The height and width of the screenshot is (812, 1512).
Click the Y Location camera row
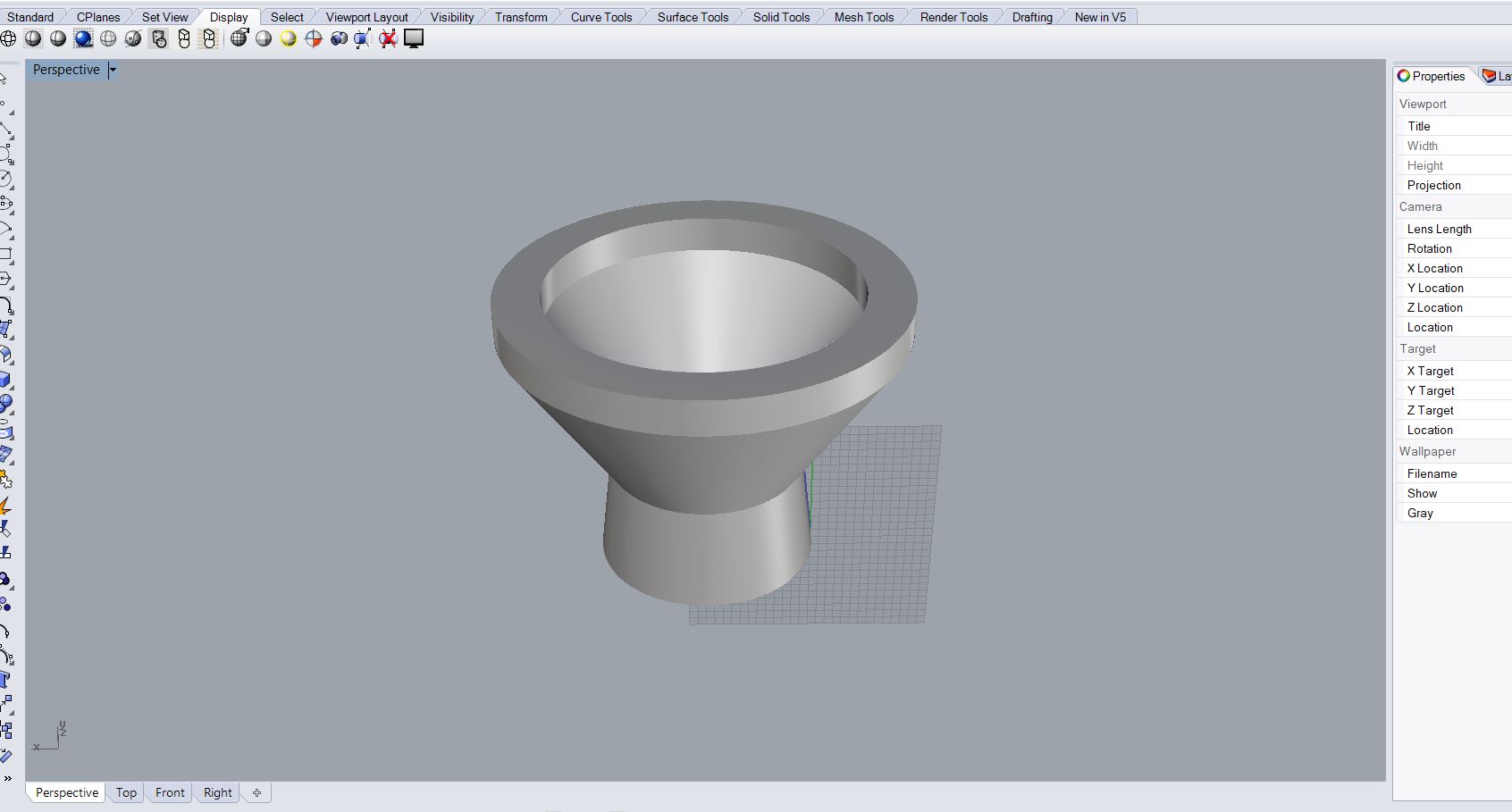(x=1454, y=288)
